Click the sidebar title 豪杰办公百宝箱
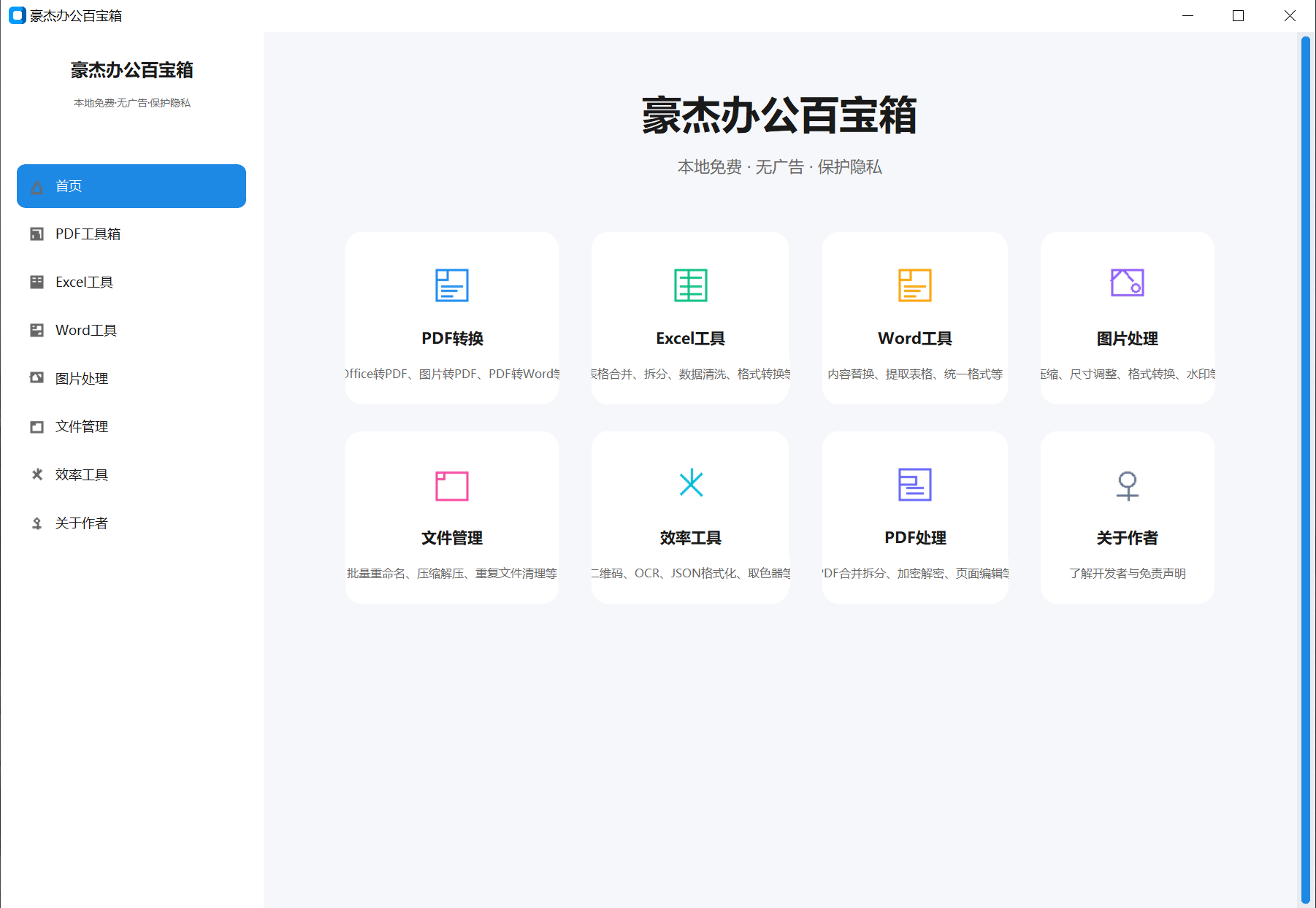Screen dimensions: 1316x908 tap(131, 70)
